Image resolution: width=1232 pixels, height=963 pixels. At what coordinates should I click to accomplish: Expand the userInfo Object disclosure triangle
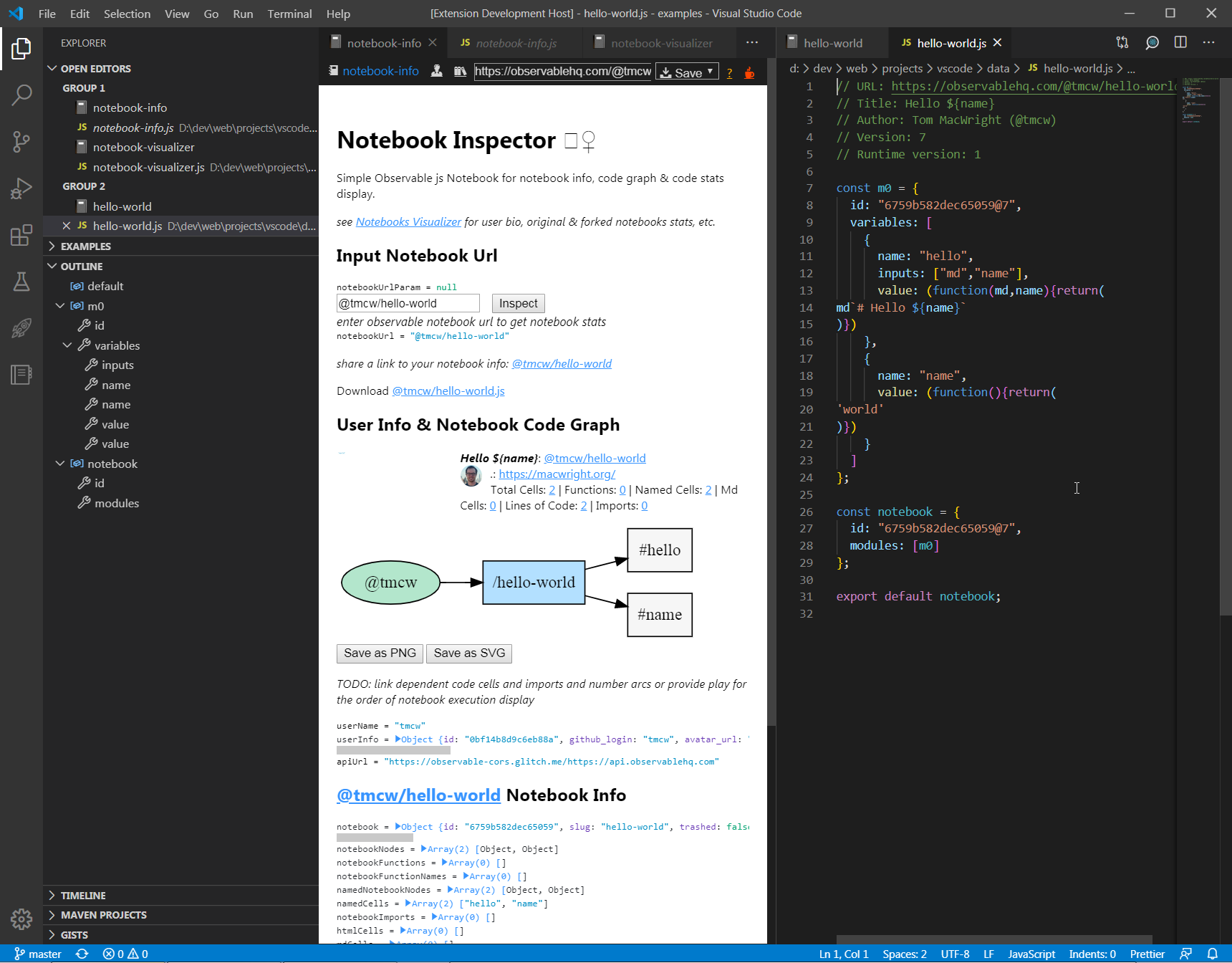click(398, 739)
